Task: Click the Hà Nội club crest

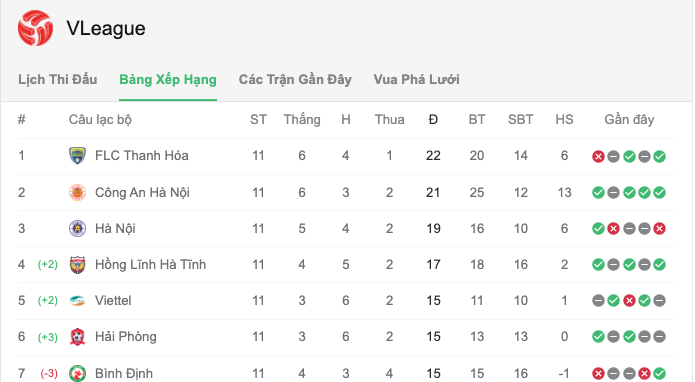Action: click(x=78, y=229)
